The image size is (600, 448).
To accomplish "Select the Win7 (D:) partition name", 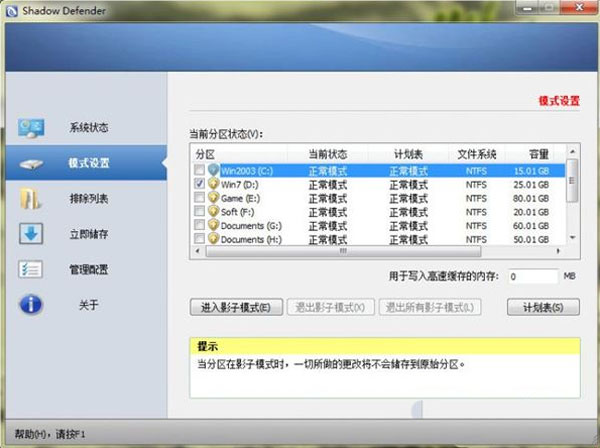I will 240,184.
